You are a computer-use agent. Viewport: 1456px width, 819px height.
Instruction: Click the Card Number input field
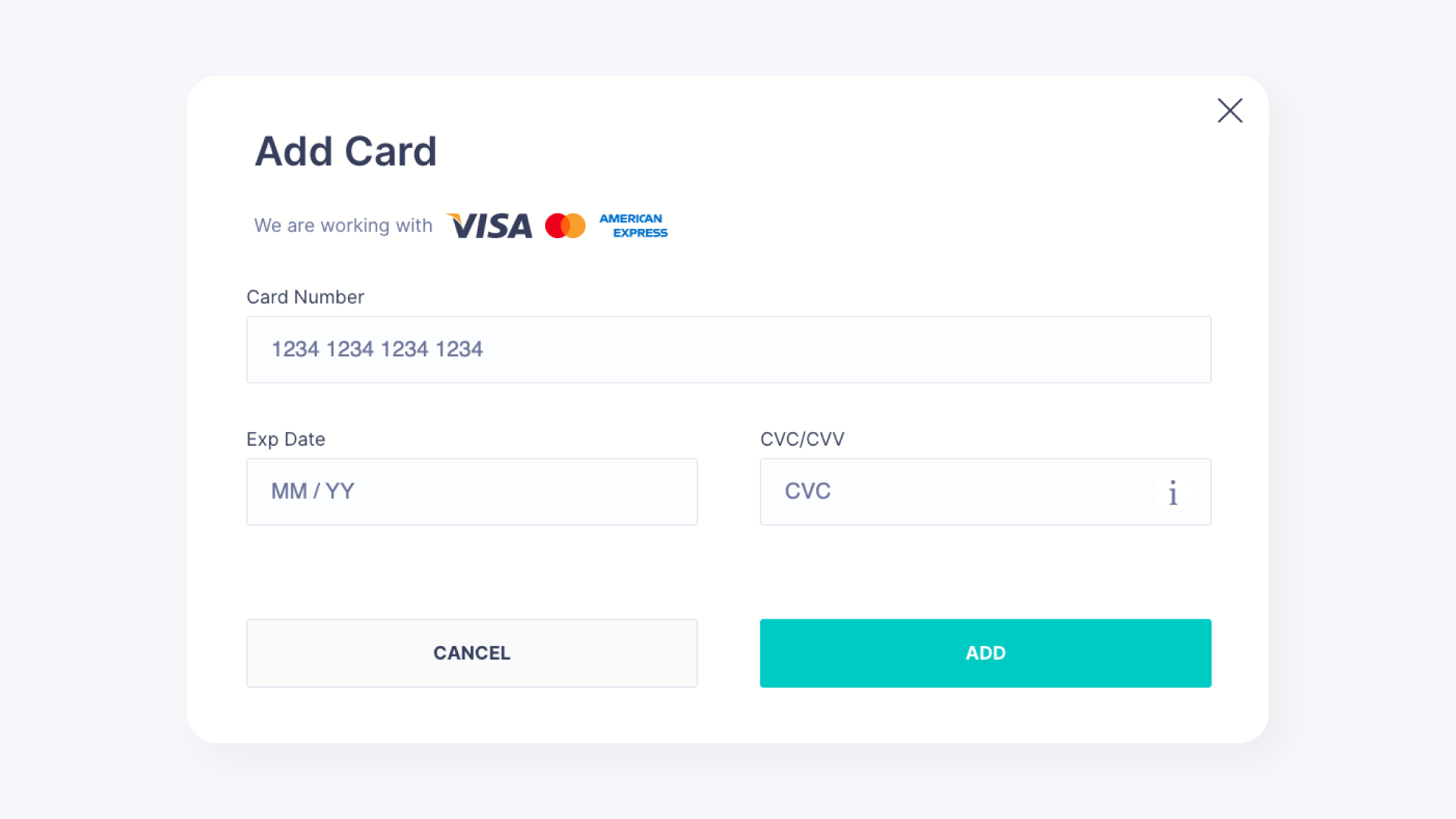[x=728, y=350]
